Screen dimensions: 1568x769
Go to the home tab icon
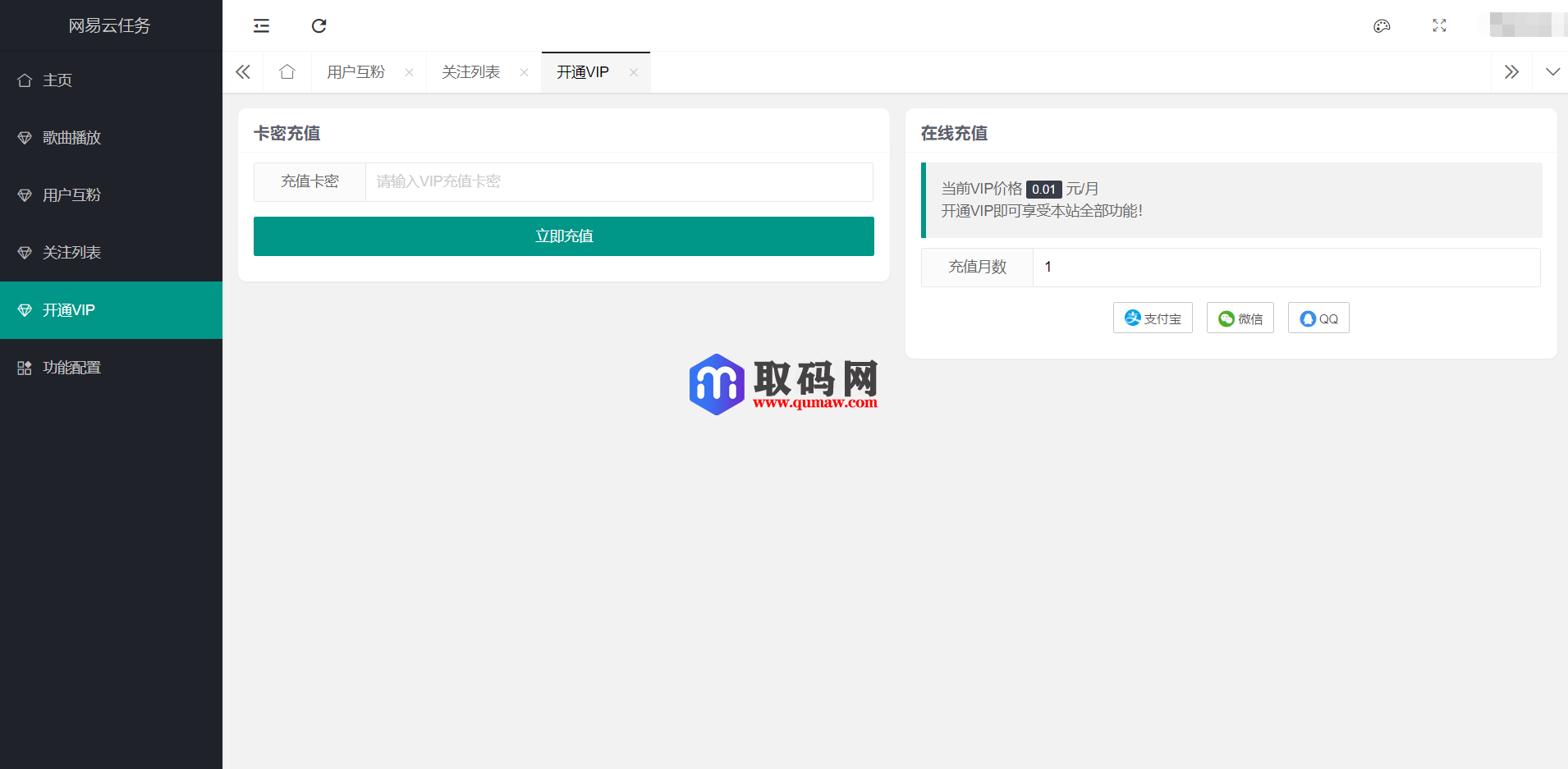click(287, 72)
